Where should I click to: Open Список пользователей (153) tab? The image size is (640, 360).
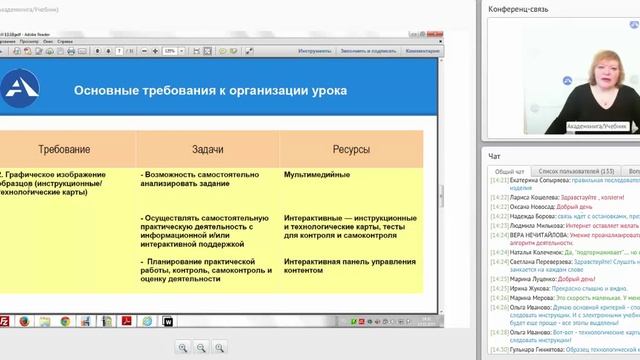click(x=576, y=171)
